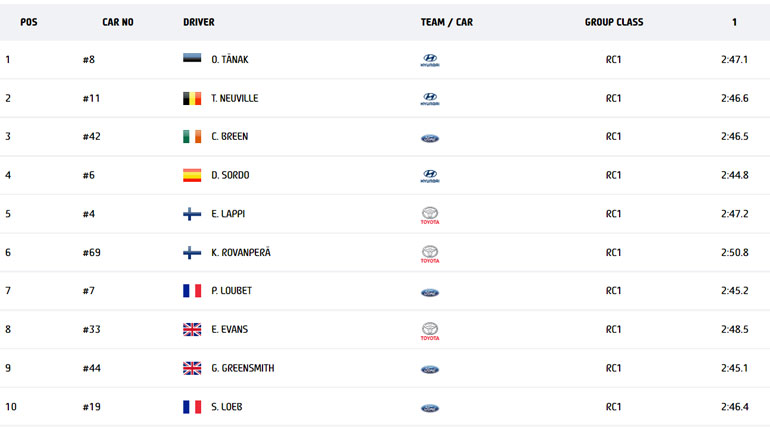
Task: Click the Finnish flag beside K. Rovanperä
Action: 192,252
